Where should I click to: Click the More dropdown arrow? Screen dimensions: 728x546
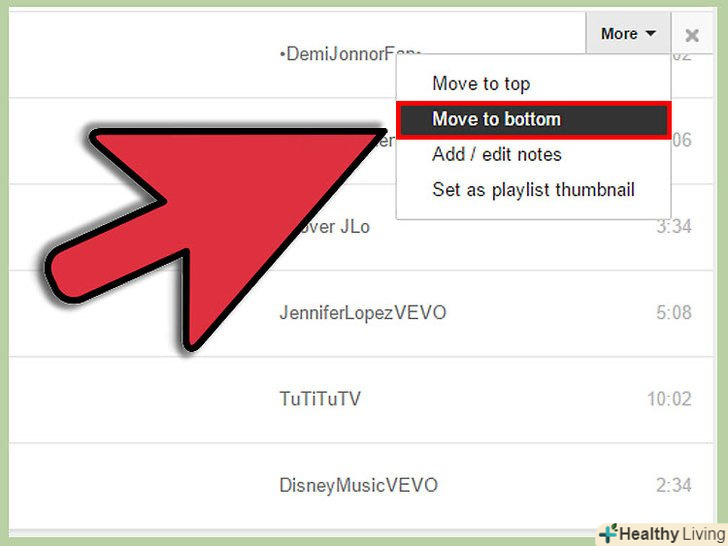[x=650, y=33]
